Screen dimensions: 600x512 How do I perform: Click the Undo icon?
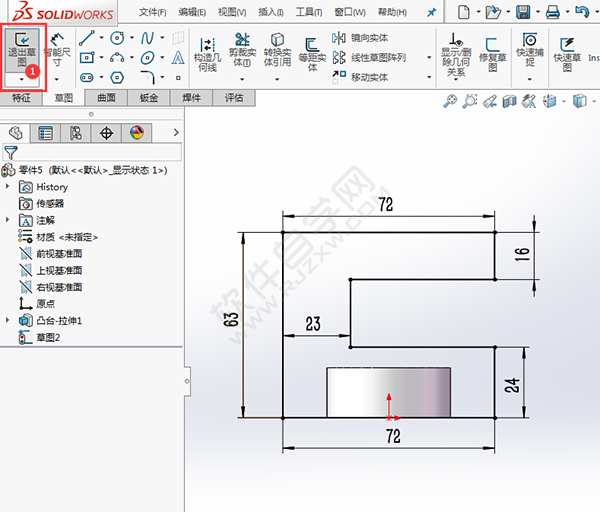point(582,12)
